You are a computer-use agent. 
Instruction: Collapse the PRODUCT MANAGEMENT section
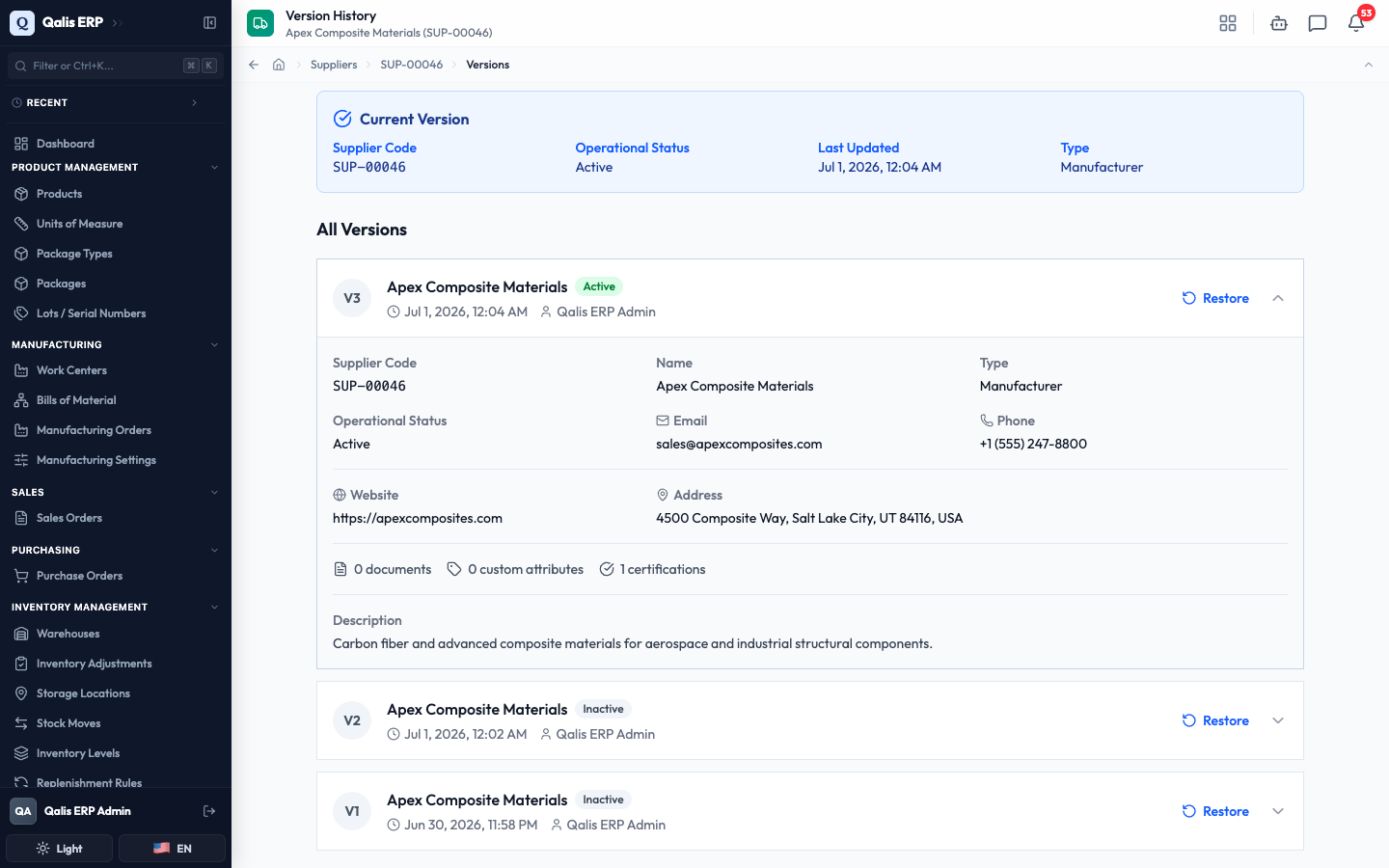(214, 168)
